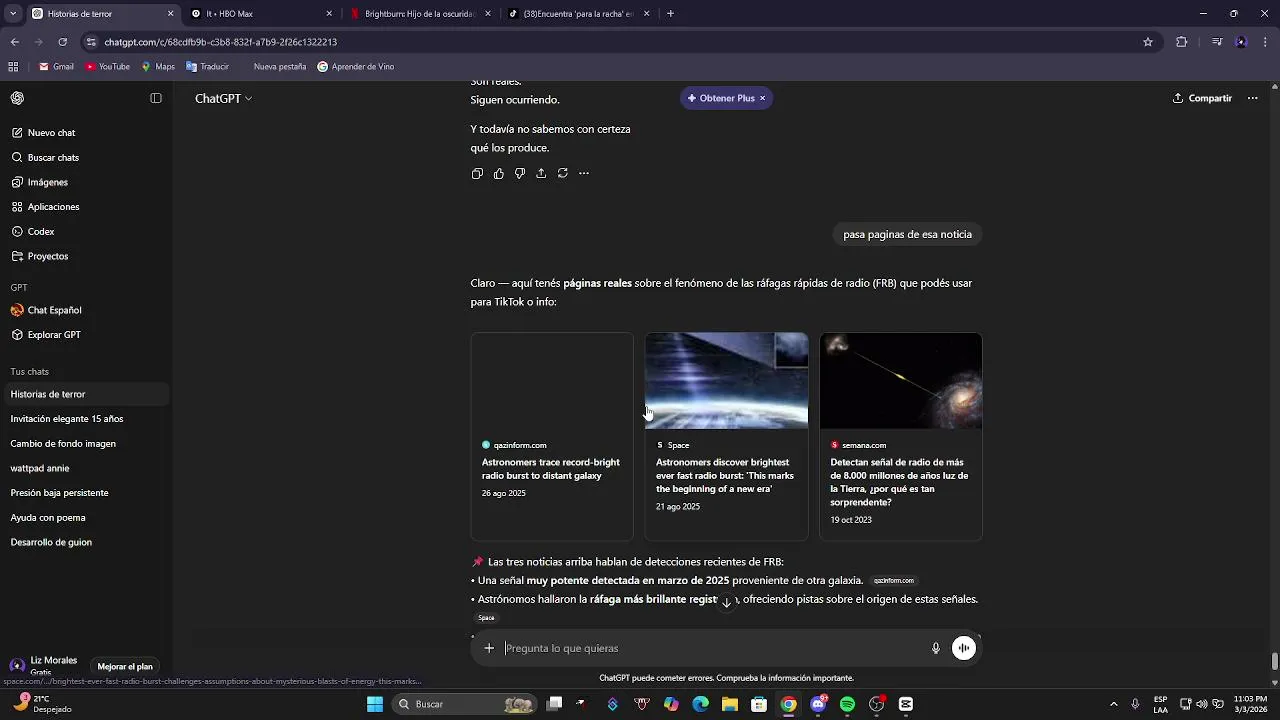This screenshot has height=720, width=1280.
Task: Open Buscar chats in the sidebar
Action: point(85,158)
